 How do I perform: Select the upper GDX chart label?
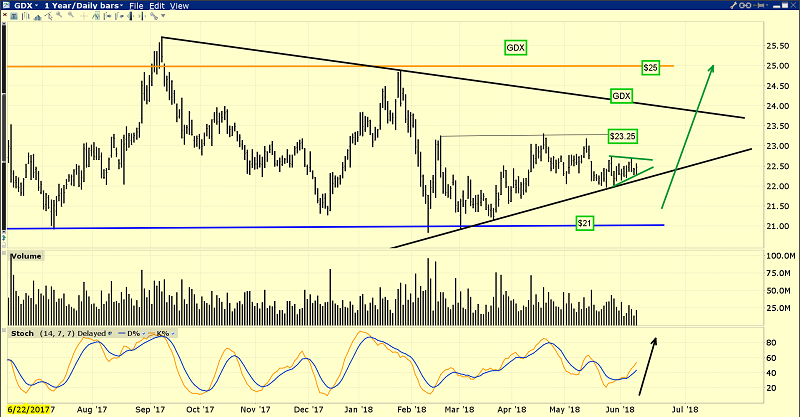515,48
